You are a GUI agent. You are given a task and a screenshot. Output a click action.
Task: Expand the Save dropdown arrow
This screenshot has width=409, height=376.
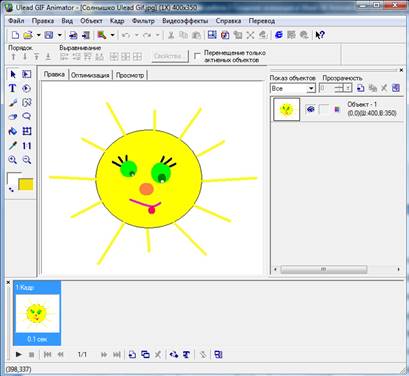pyautogui.click(x=59, y=35)
